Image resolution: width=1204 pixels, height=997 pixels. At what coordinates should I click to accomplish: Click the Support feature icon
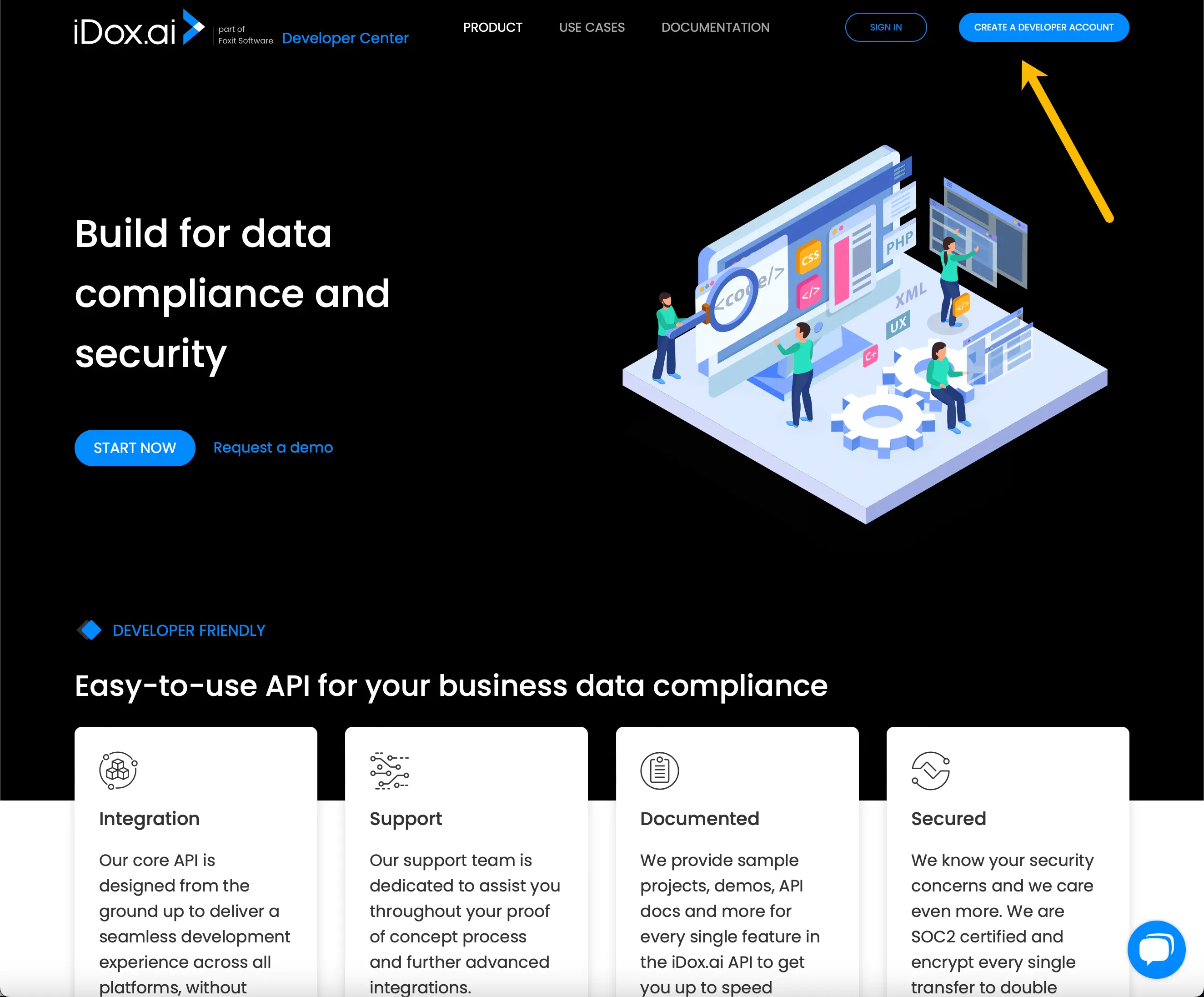390,770
